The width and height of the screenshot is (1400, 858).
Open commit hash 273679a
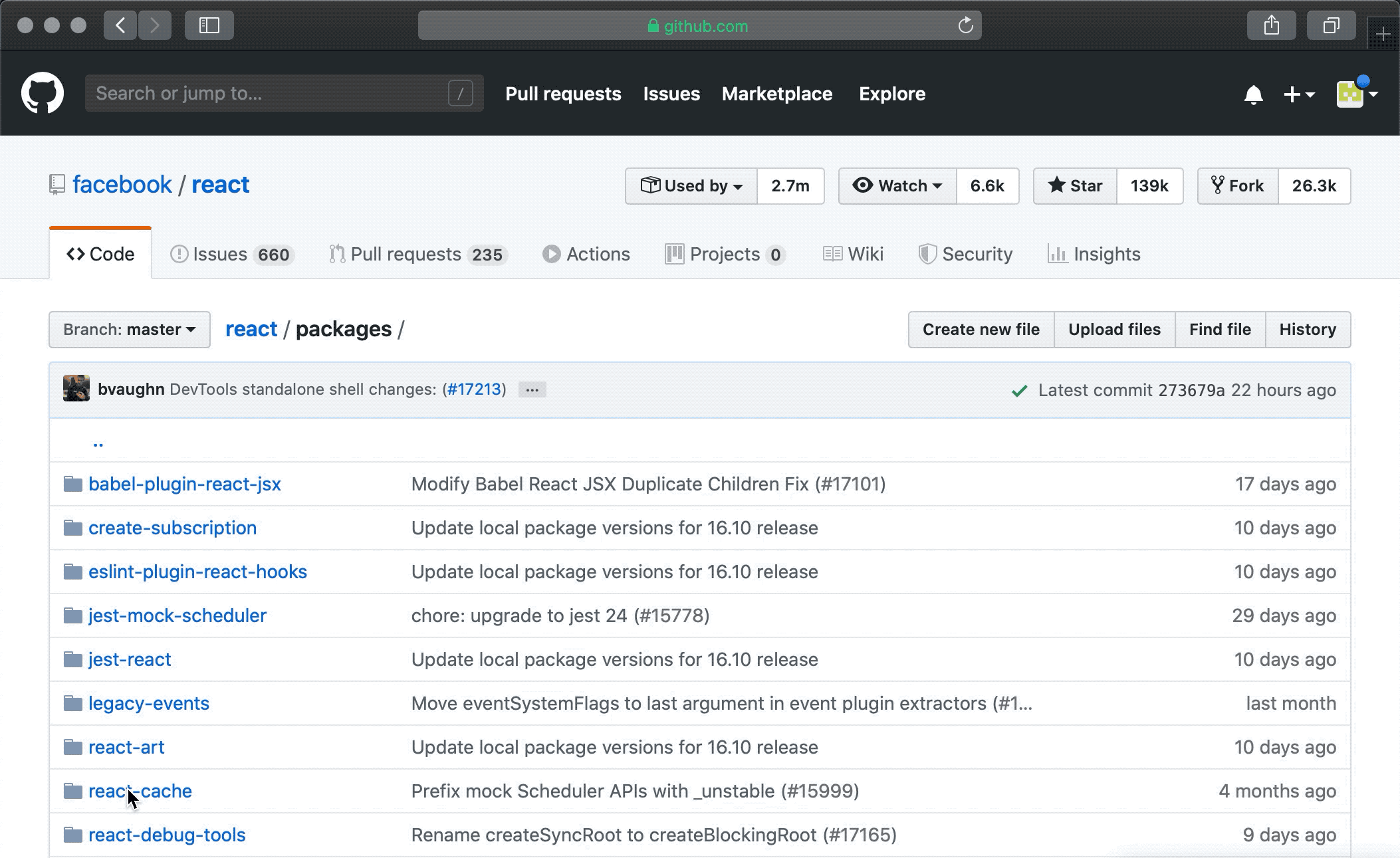click(x=1191, y=390)
